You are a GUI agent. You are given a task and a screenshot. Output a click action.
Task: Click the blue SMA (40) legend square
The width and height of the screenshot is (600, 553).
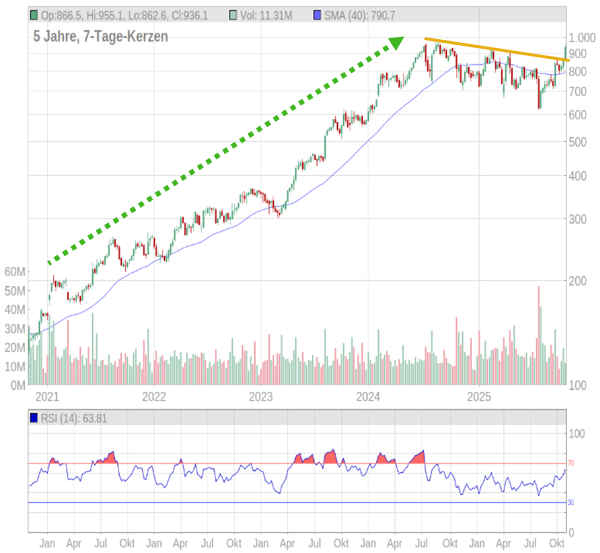click(x=317, y=16)
